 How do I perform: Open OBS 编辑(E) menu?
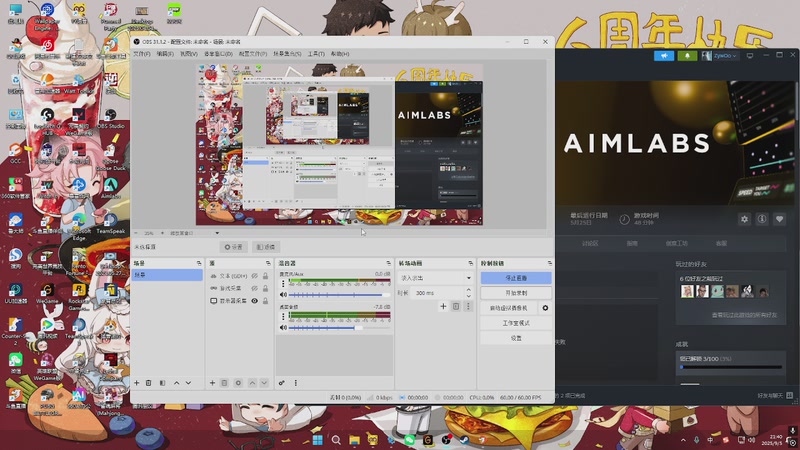(x=165, y=54)
